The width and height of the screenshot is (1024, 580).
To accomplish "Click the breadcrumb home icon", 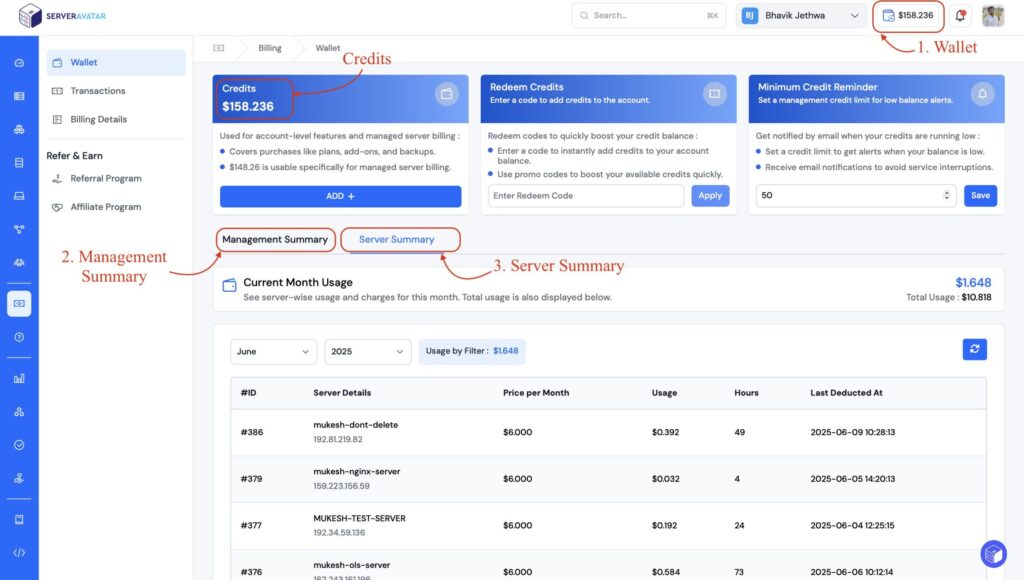I will 219,48.
